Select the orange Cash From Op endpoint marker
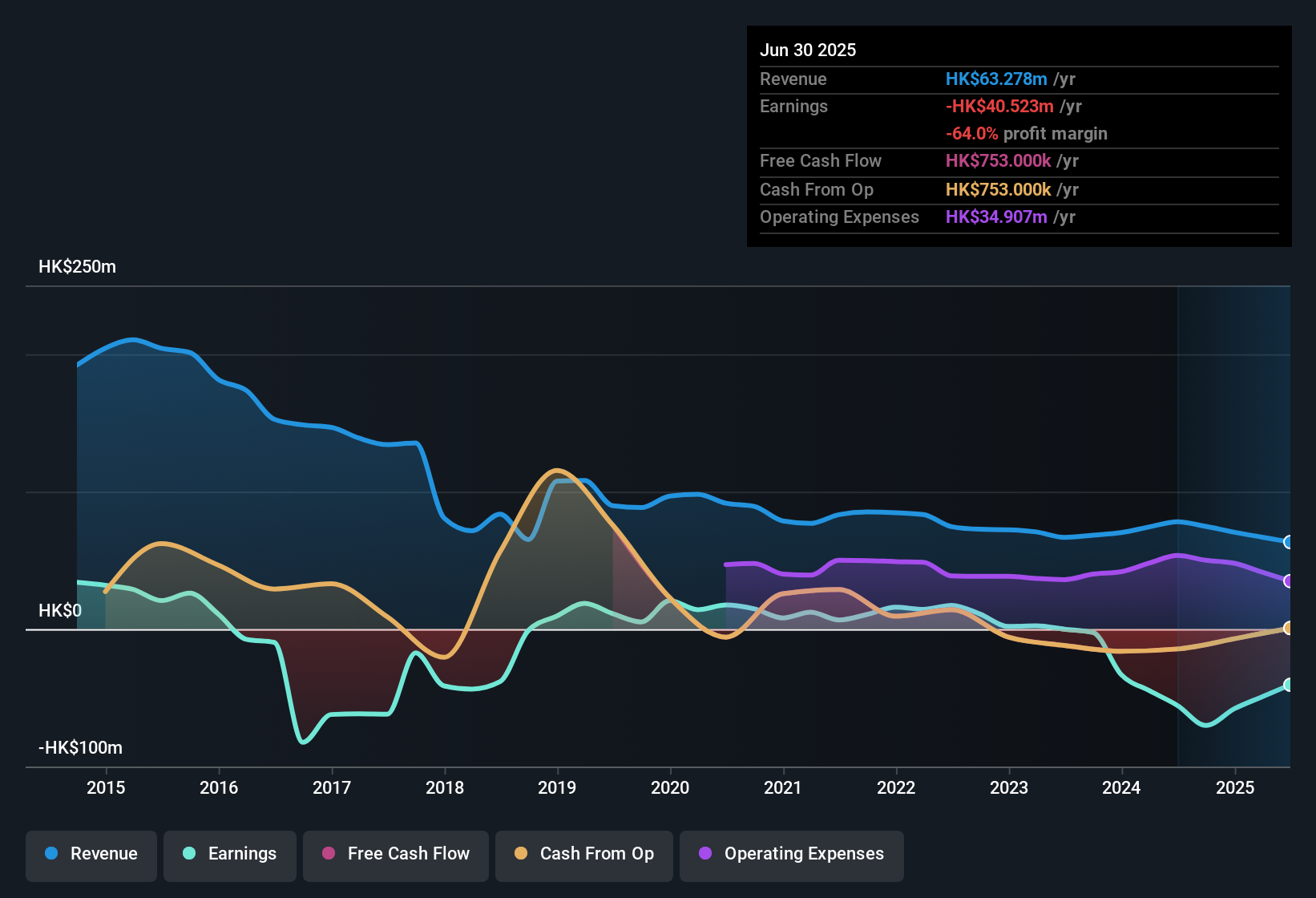Screen dimensions: 1316x898 1288,629
